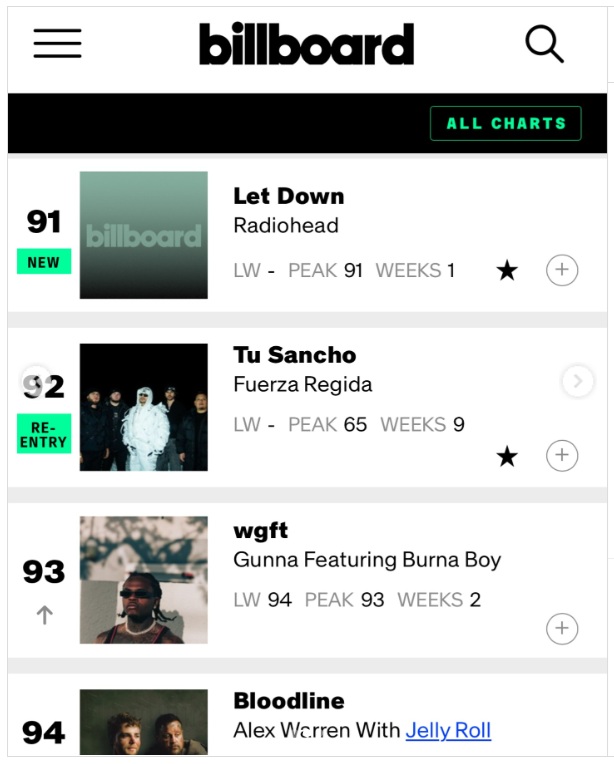This screenshot has width=614, height=764.
Task: Open the hamburger navigation menu
Action: (x=57, y=44)
